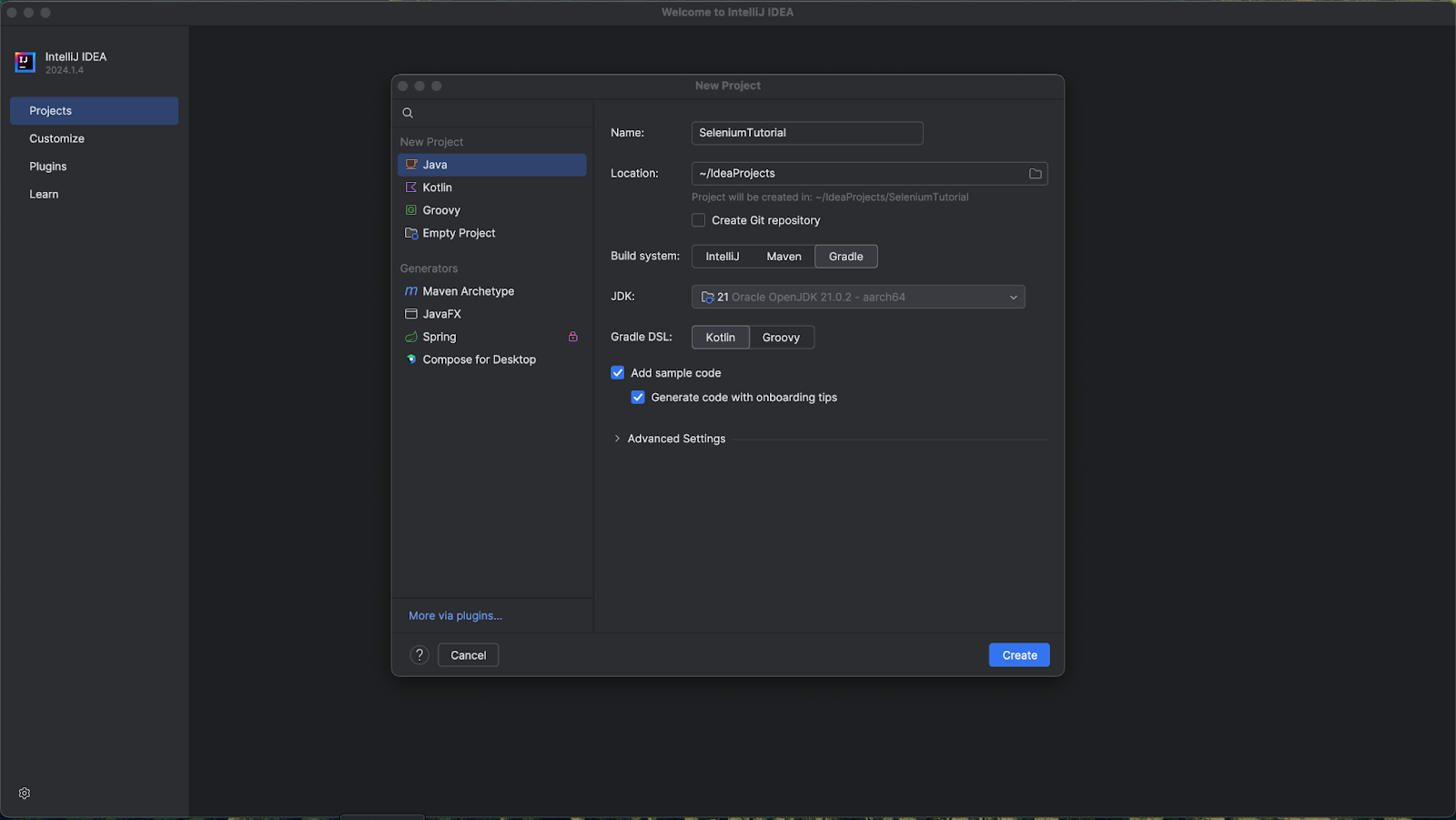This screenshot has height=820, width=1456.
Task: Click the search field above New Project list
Action: click(x=491, y=112)
